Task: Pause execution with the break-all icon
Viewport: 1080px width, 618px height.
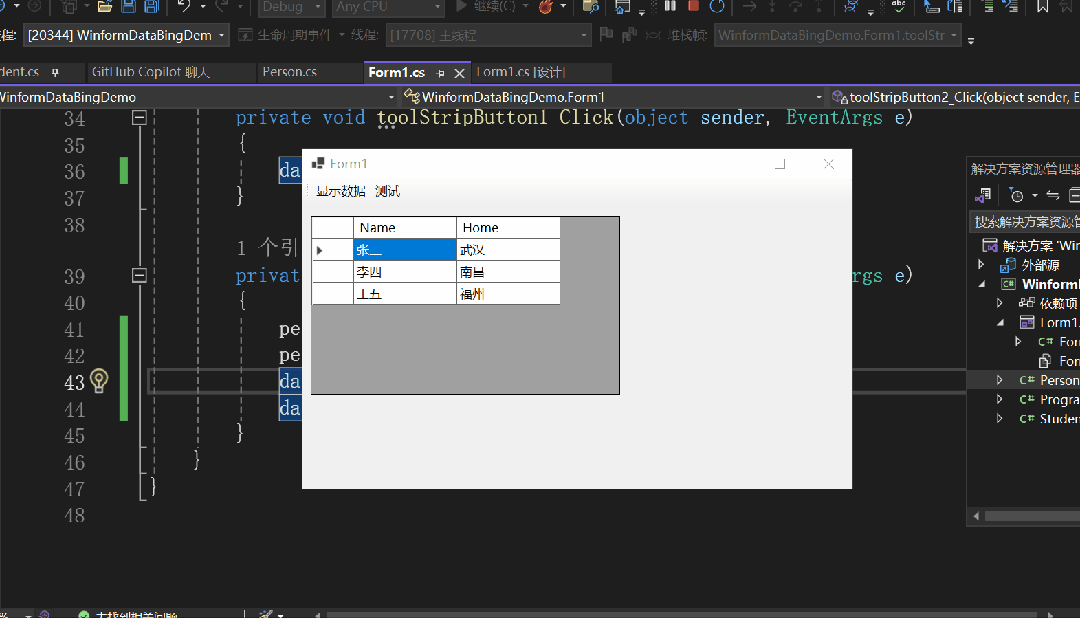Action: point(670,6)
